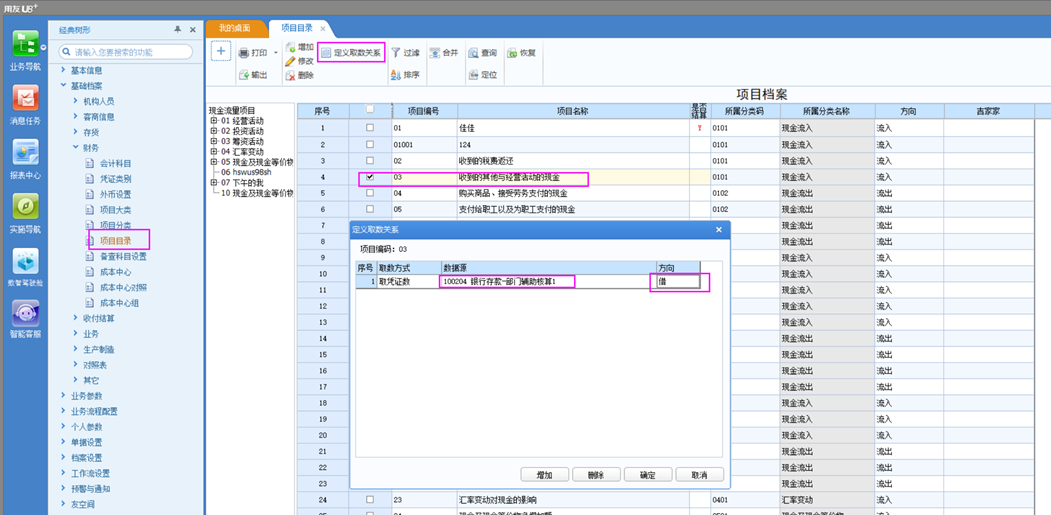Expand 07 下午的我 tree node
This screenshot has width=1051, height=515.
tap(214, 182)
